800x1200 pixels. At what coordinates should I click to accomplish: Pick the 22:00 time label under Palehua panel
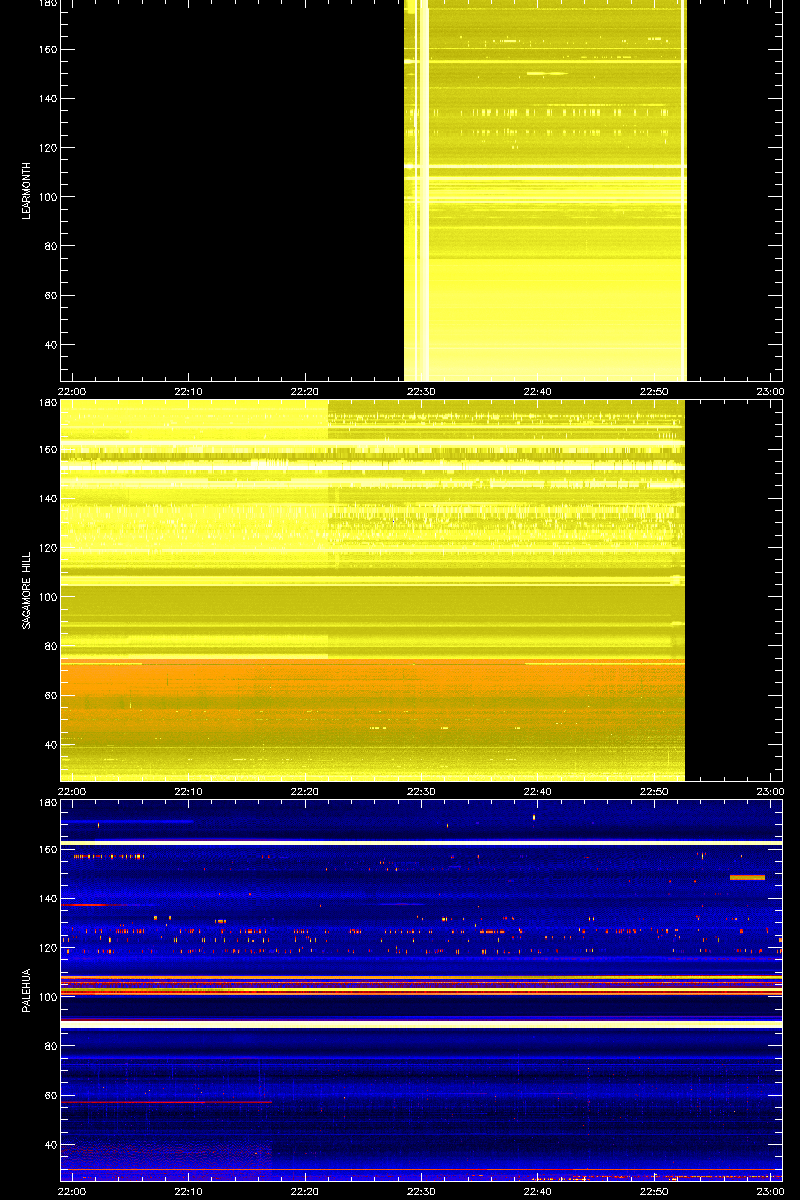click(x=72, y=1192)
